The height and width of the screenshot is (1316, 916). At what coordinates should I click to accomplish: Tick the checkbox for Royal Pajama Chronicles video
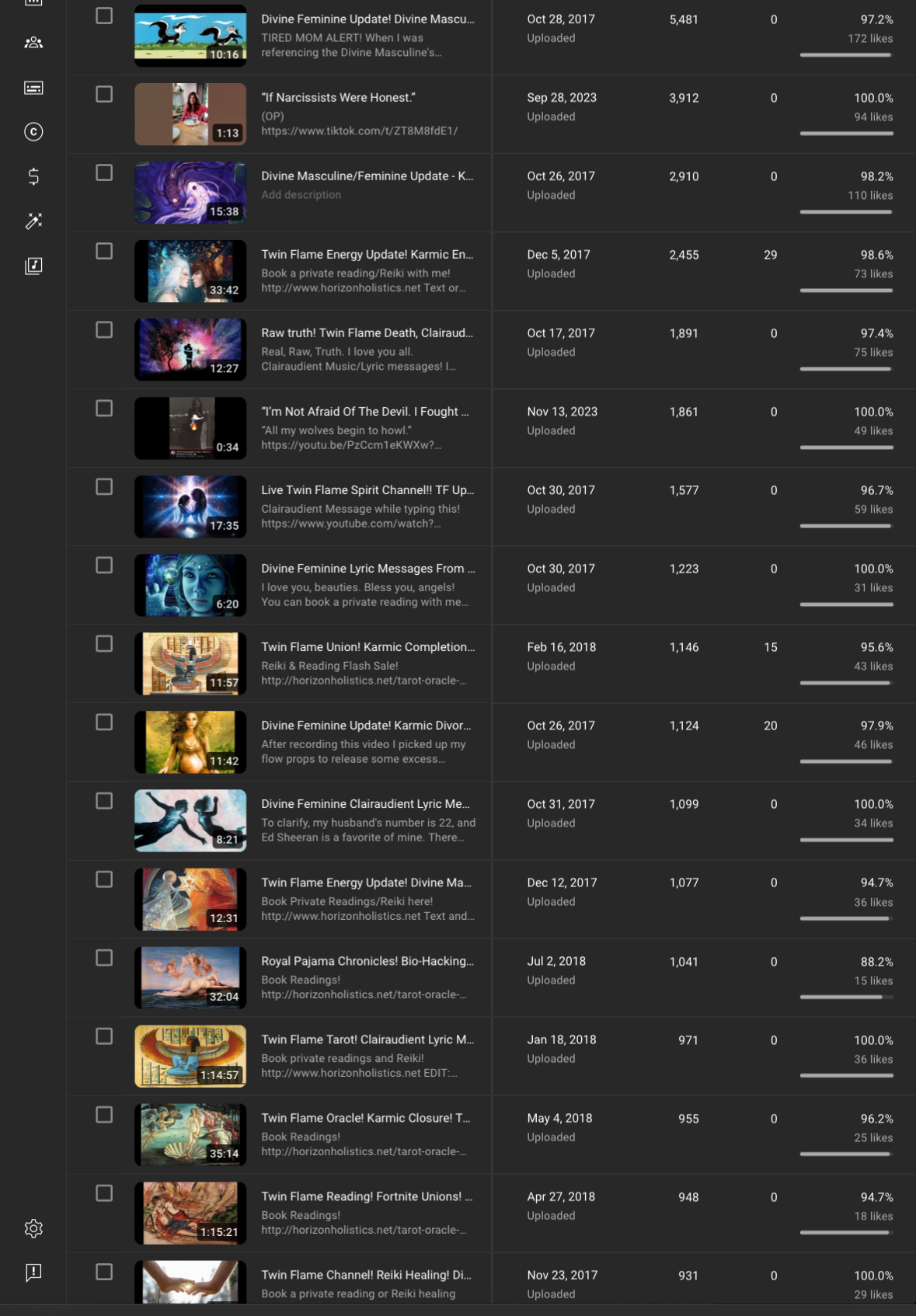click(x=104, y=958)
